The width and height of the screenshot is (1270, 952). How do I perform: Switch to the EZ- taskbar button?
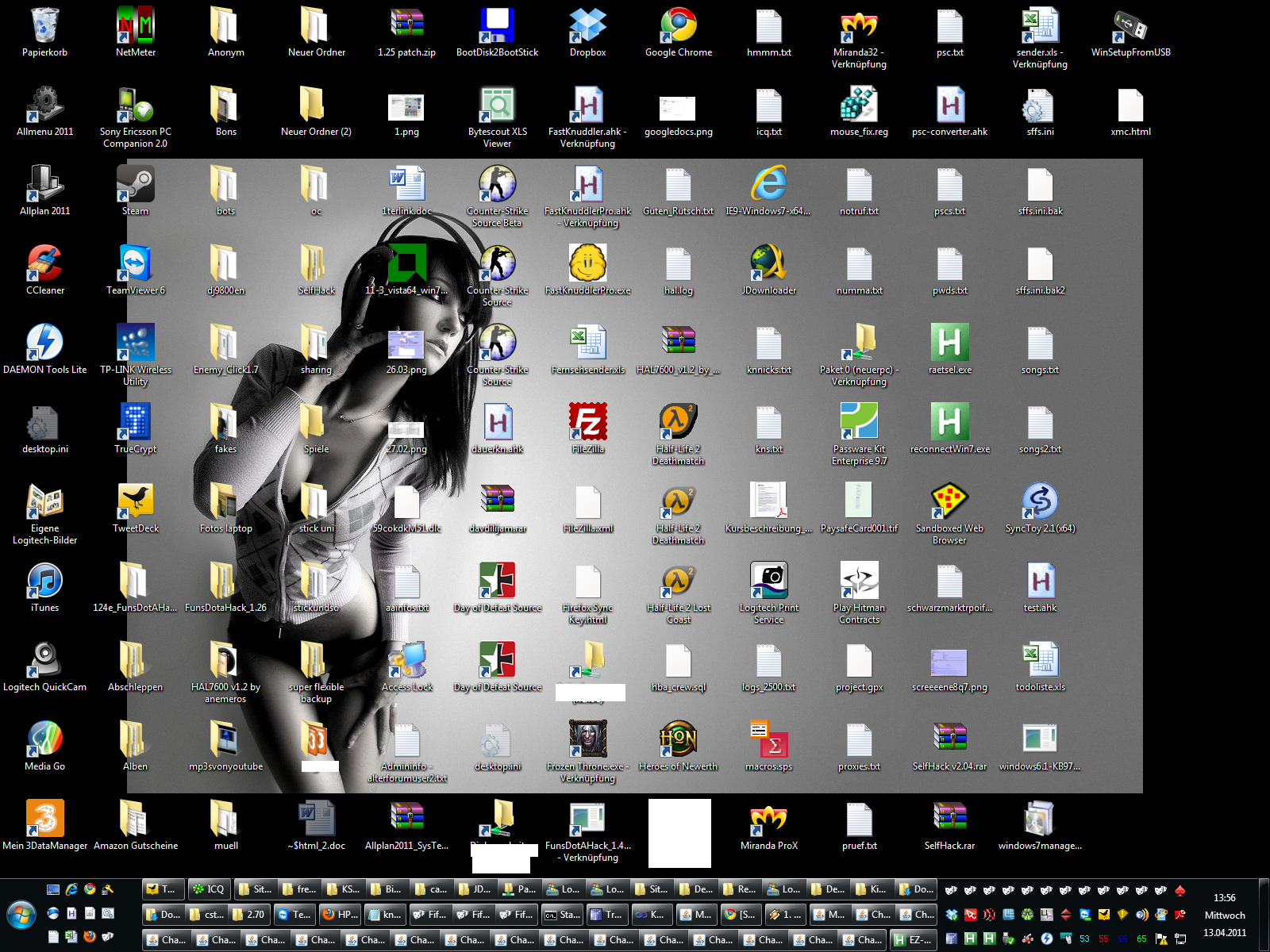[913, 940]
